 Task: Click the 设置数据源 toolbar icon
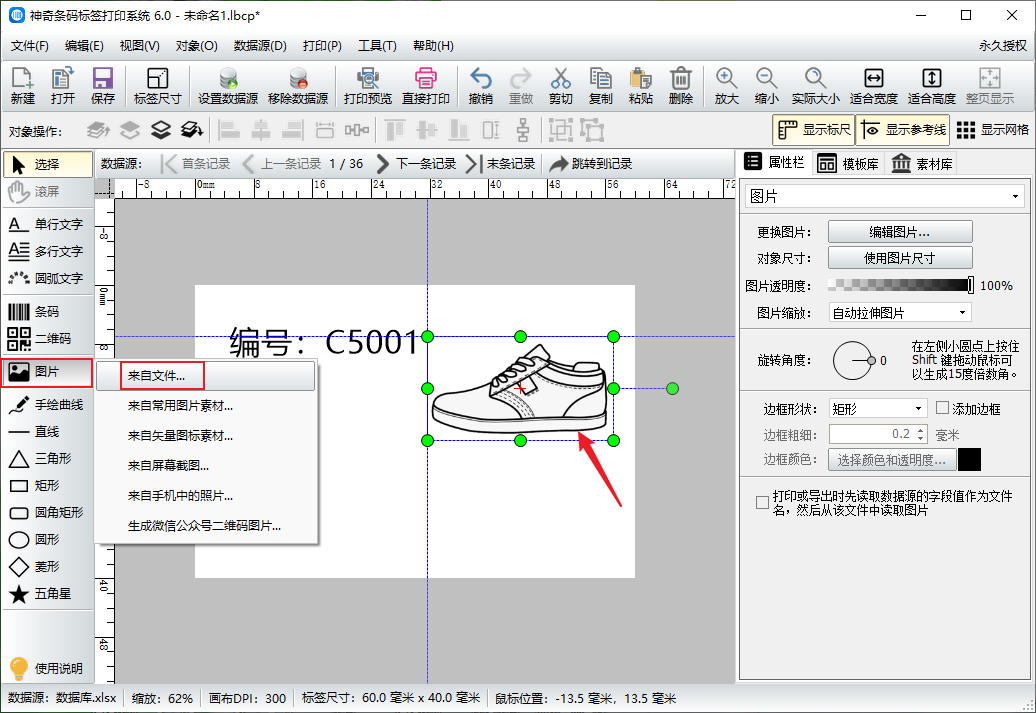[x=228, y=79]
